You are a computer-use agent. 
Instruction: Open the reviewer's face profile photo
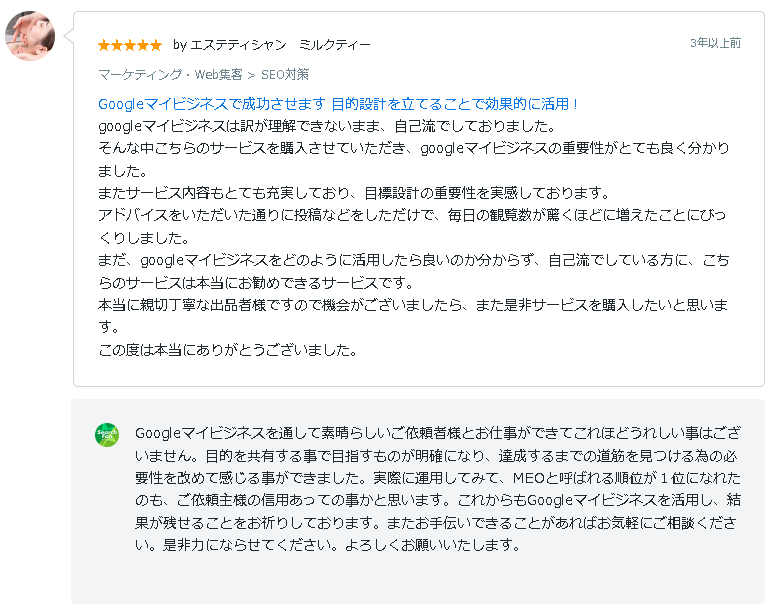[x=30, y=36]
